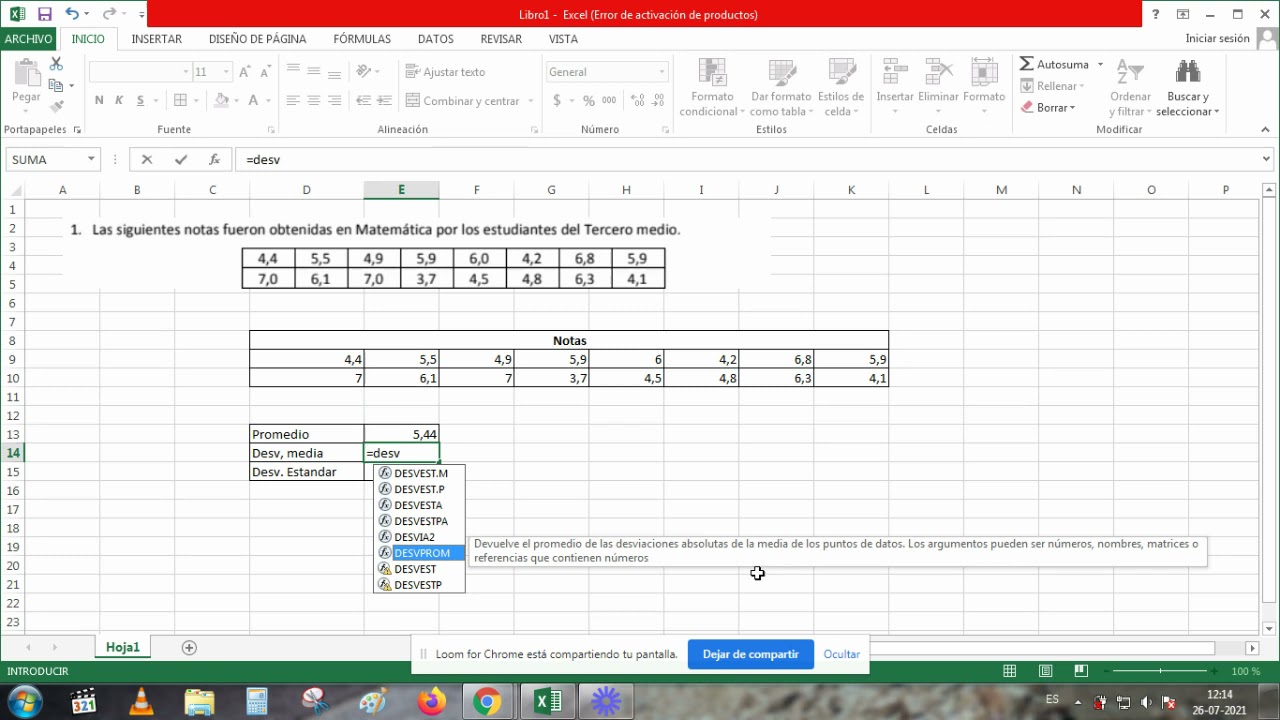Add a new sheet with the plus icon
This screenshot has height=720, width=1280.
[x=189, y=647]
